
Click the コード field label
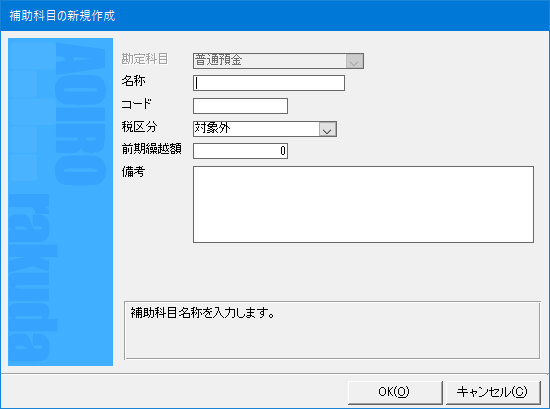(136, 104)
